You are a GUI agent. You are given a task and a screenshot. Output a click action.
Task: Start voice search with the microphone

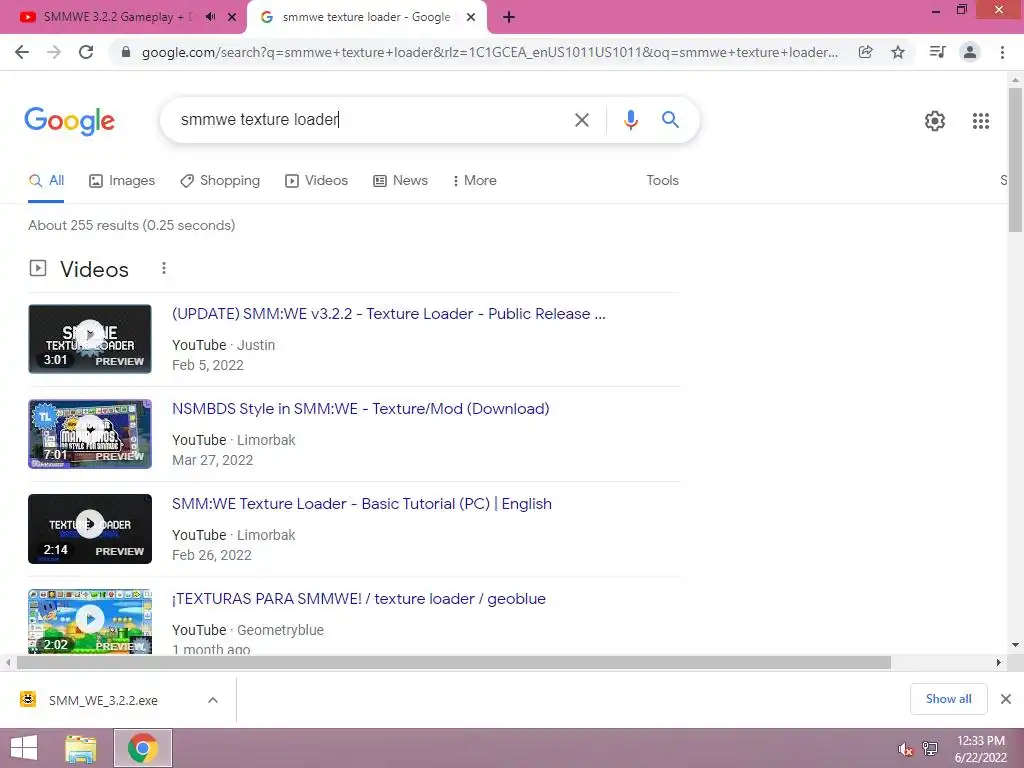(630, 120)
